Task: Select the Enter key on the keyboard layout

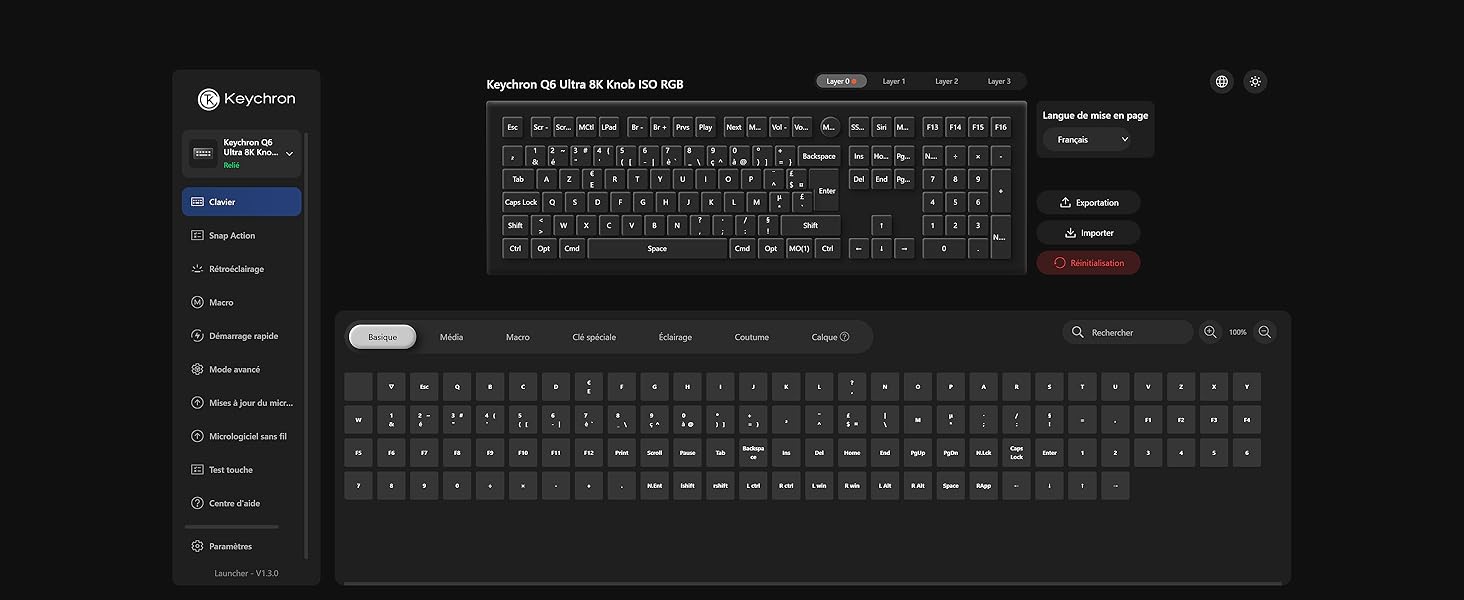Action: click(x=827, y=190)
